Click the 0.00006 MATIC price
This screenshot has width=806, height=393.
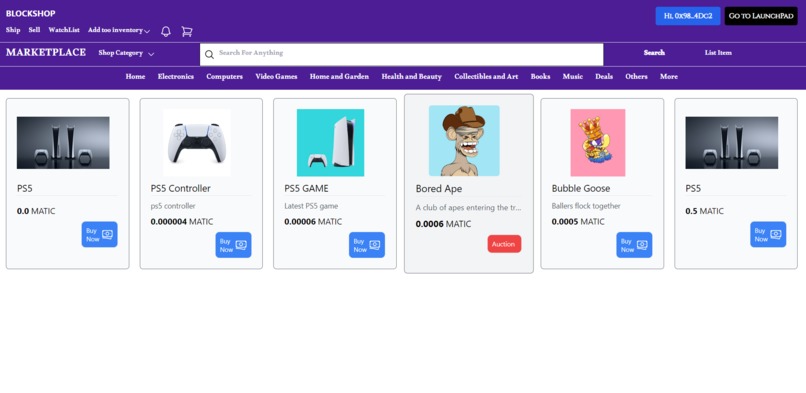click(313, 222)
